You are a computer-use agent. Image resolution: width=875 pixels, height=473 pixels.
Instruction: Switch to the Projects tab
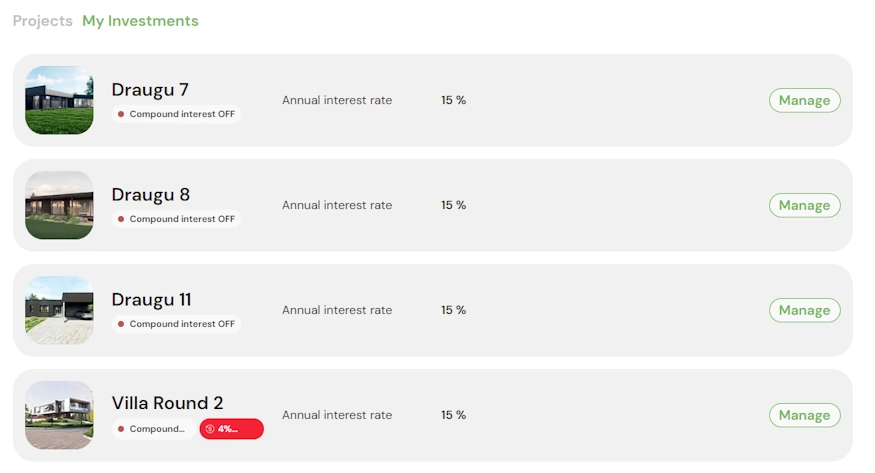42,21
